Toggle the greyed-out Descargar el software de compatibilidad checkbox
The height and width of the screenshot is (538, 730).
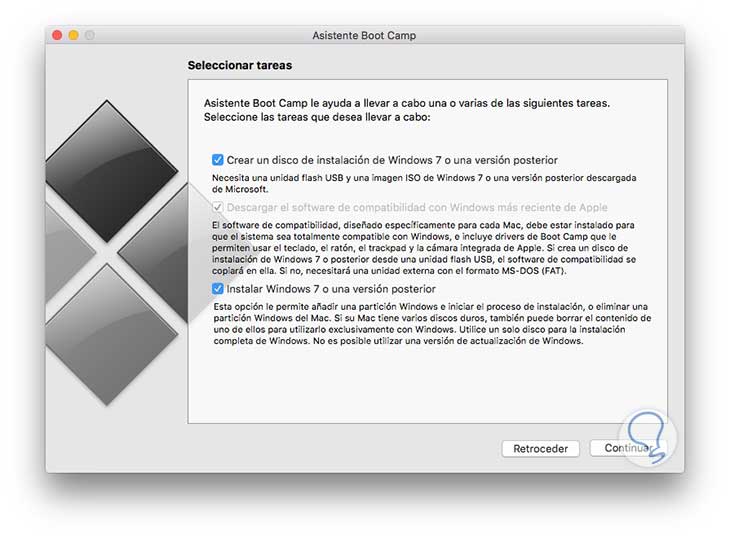(x=217, y=207)
